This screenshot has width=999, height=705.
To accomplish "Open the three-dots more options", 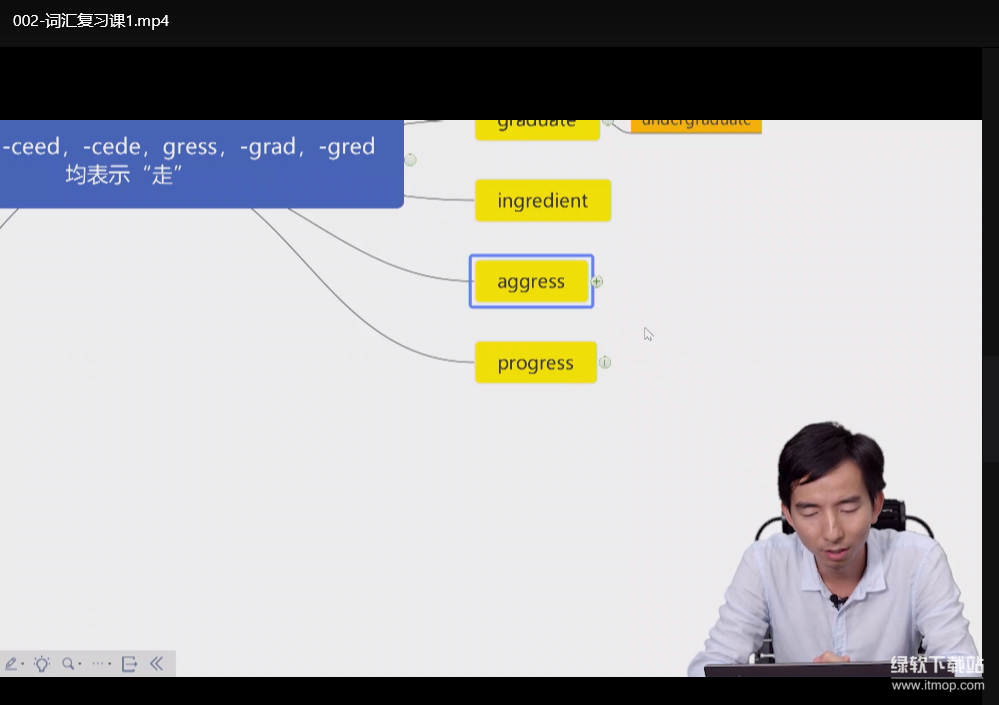I will click(x=99, y=664).
